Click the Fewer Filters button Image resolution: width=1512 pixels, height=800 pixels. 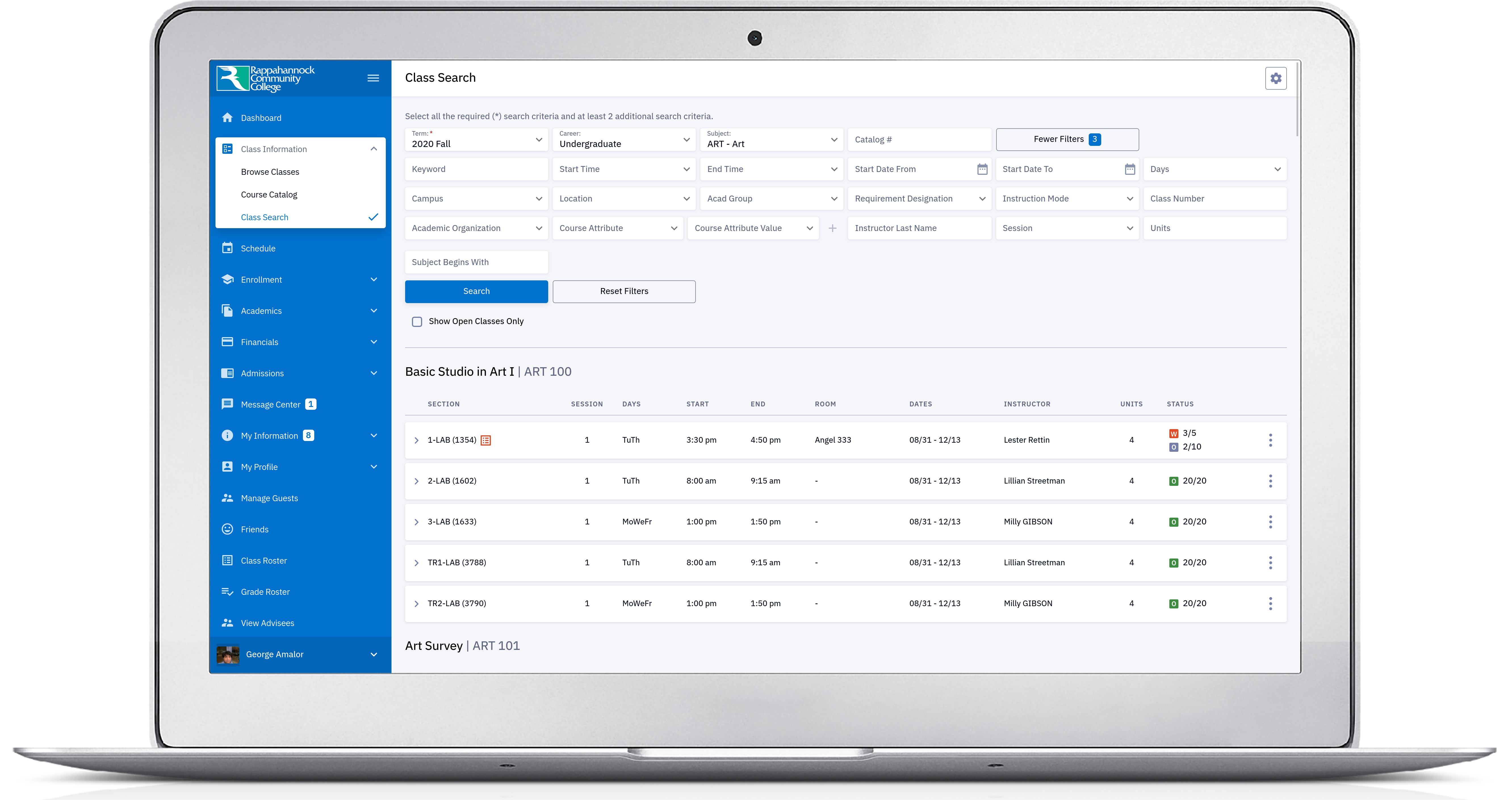[1067, 139]
